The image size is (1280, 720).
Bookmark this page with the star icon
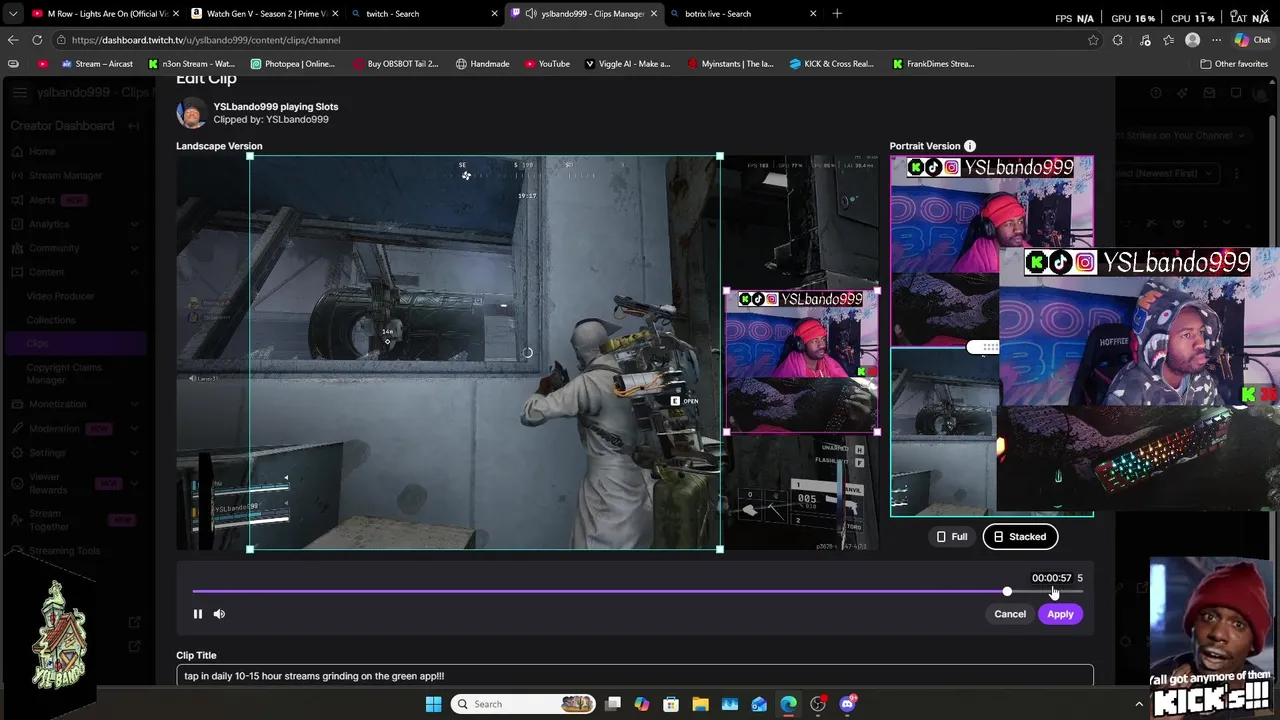coord(1093,40)
